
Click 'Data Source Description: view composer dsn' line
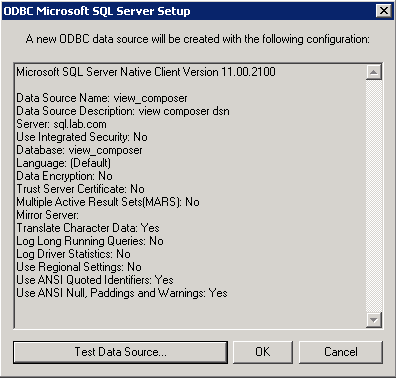click(x=123, y=111)
